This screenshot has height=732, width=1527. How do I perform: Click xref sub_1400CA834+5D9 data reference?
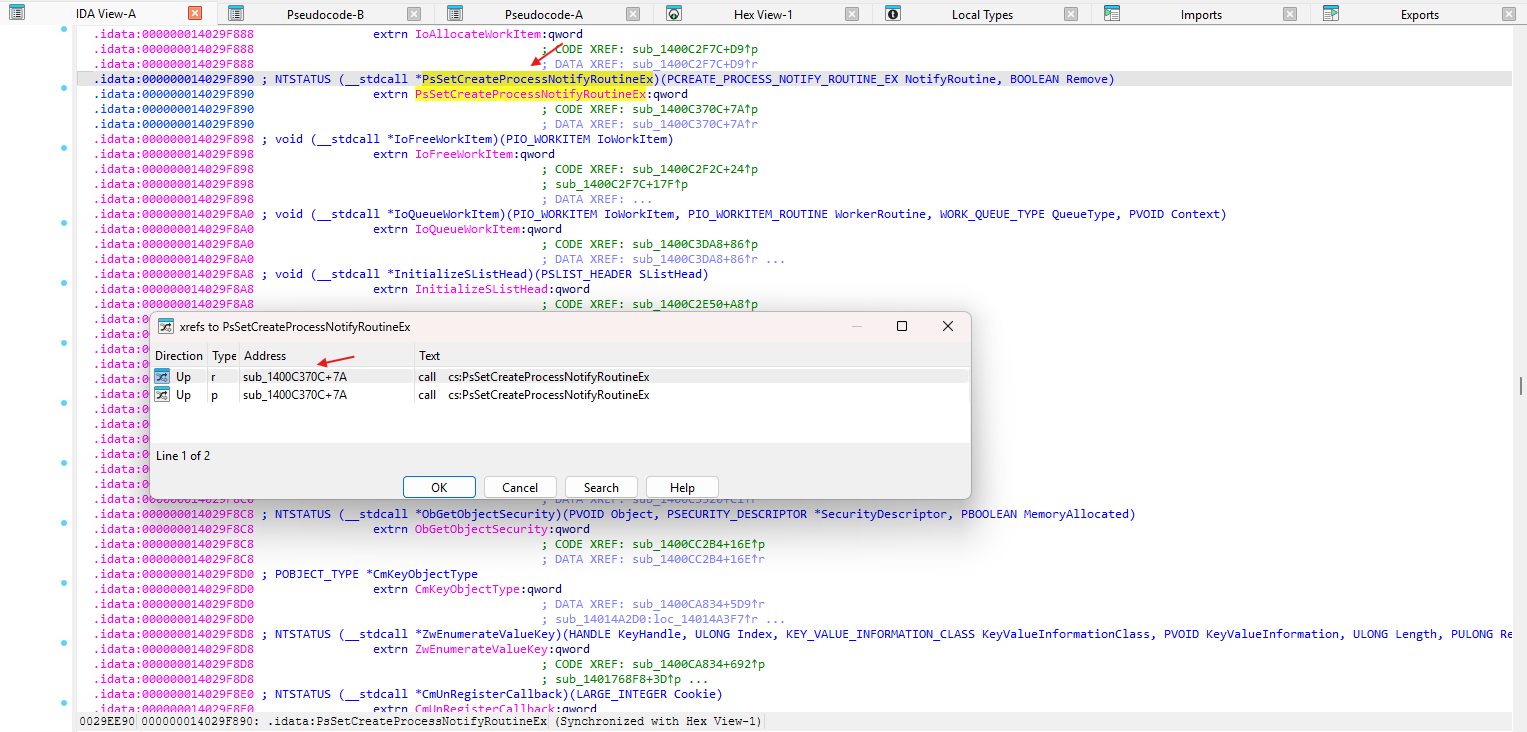(x=698, y=604)
